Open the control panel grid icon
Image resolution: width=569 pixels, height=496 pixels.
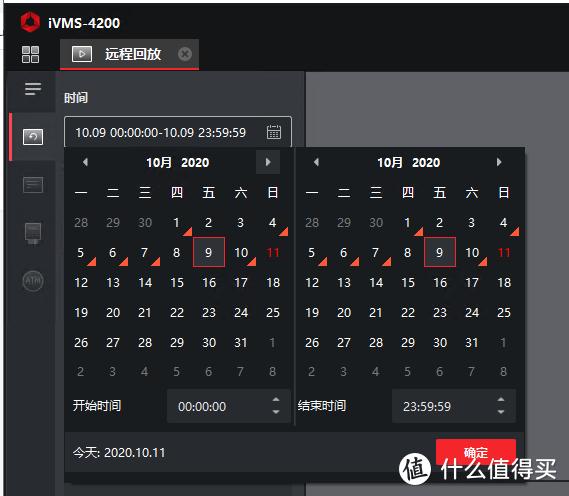point(30,54)
